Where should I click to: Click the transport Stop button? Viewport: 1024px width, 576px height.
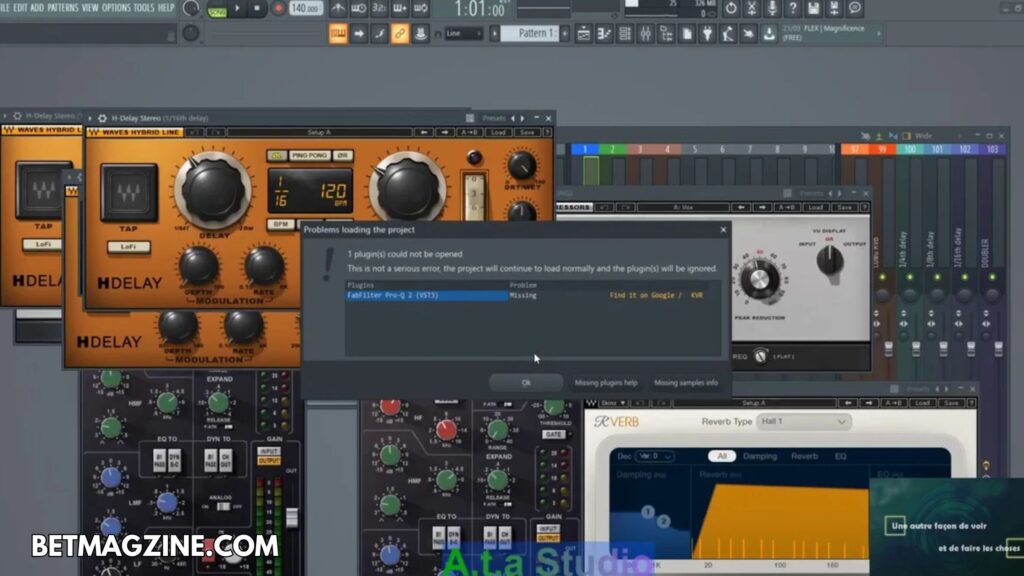pos(257,8)
